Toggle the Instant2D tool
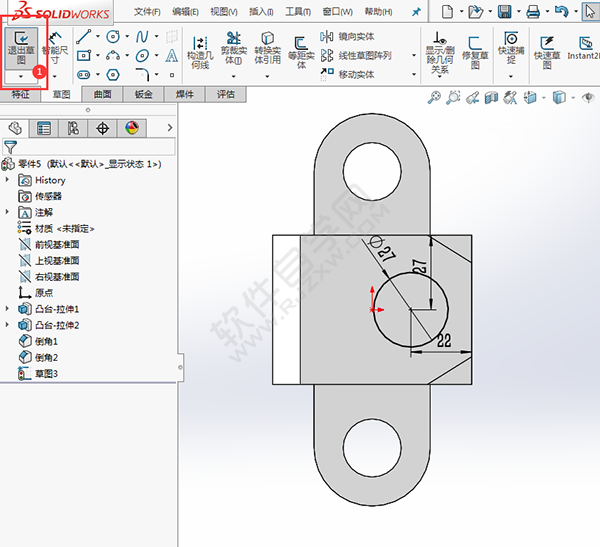 click(x=584, y=48)
